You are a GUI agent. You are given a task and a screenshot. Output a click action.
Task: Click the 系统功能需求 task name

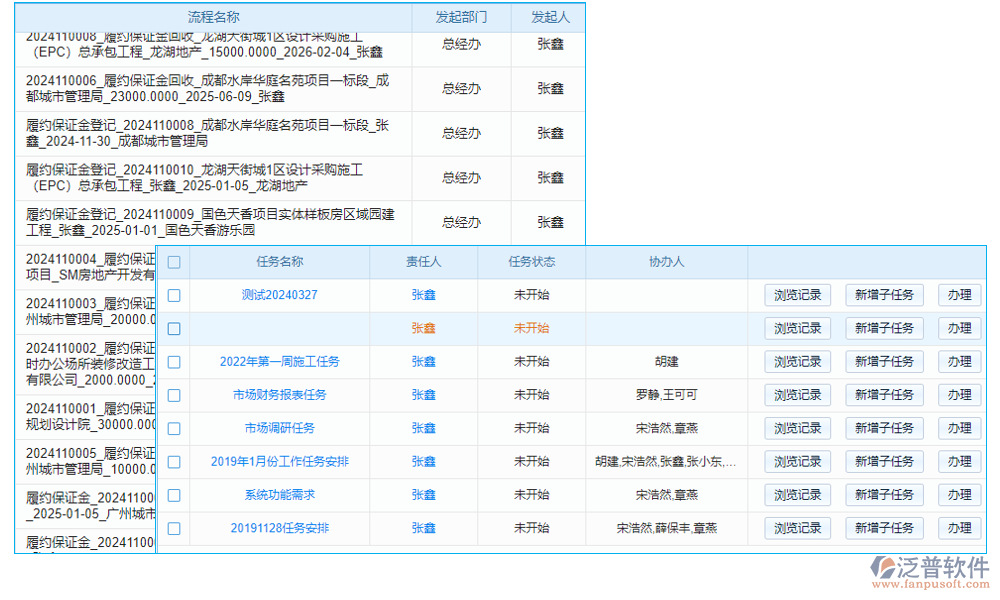click(x=278, y=494)
